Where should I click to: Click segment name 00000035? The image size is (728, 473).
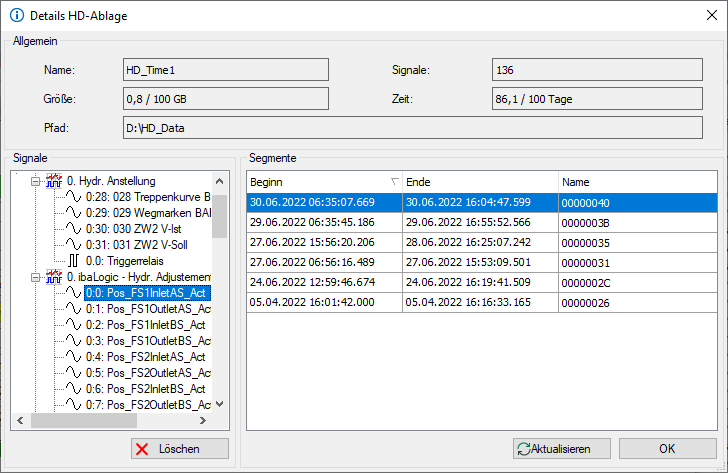coord(585,243)
